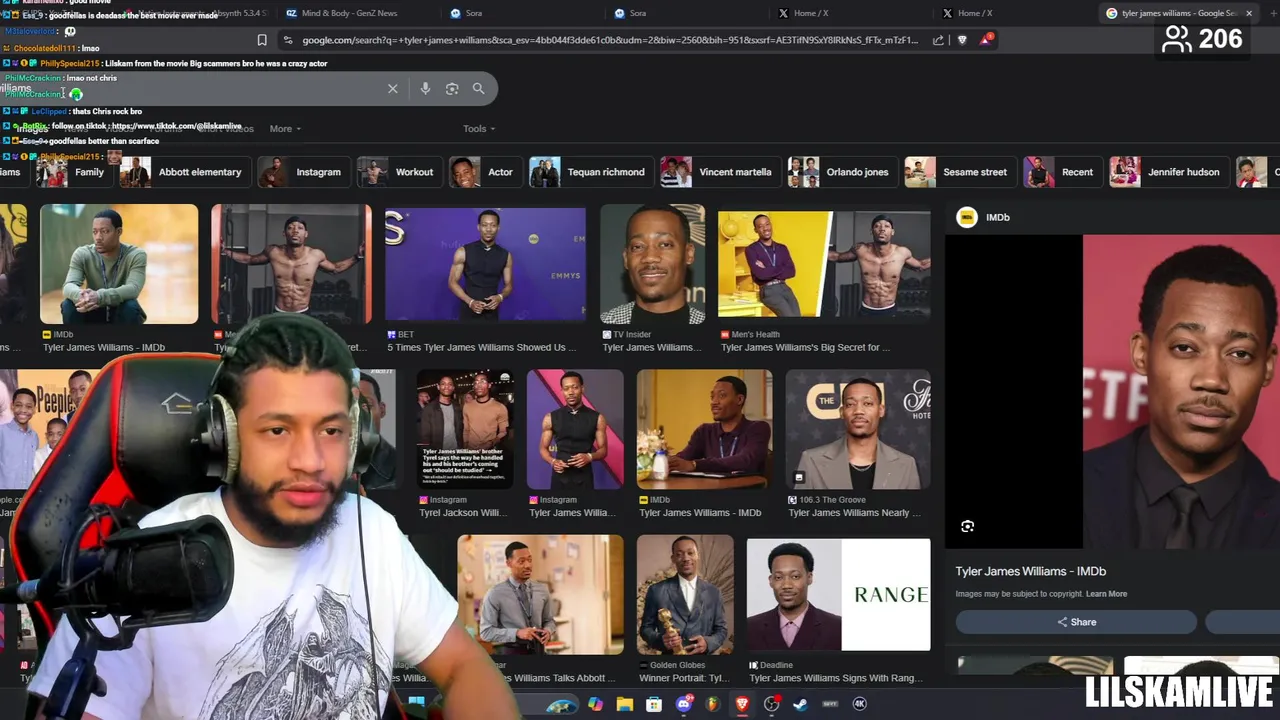Clear the Google search box with X

393,89
